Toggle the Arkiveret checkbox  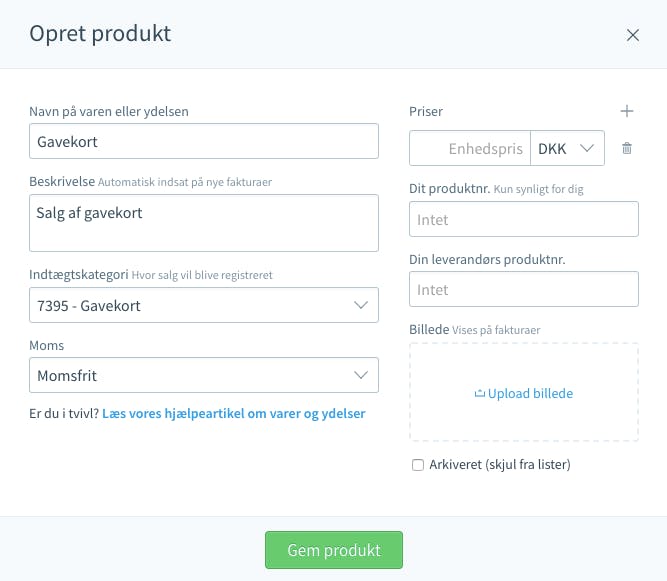(418, 465)
